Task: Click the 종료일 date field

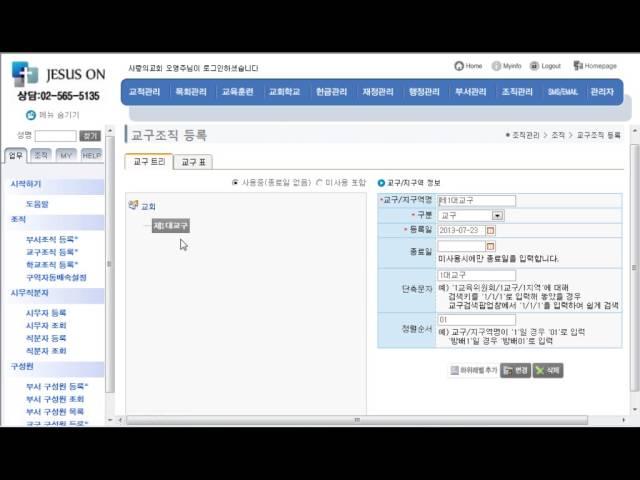Action: [461, 246]
